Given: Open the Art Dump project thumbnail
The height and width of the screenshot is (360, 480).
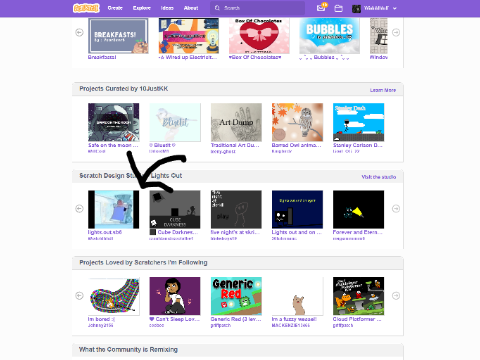Looking at the screenshot, I should click(236, 122).
